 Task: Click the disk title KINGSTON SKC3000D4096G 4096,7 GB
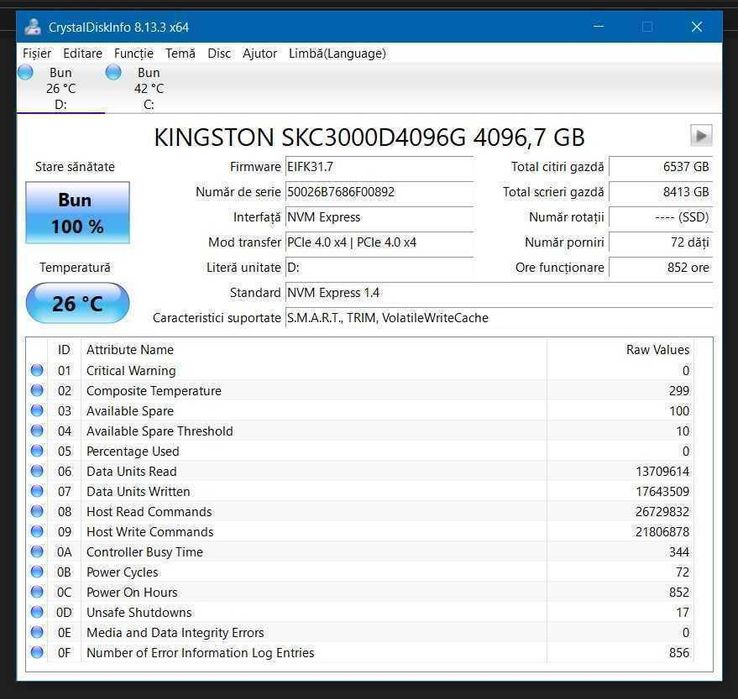[369, 137]
